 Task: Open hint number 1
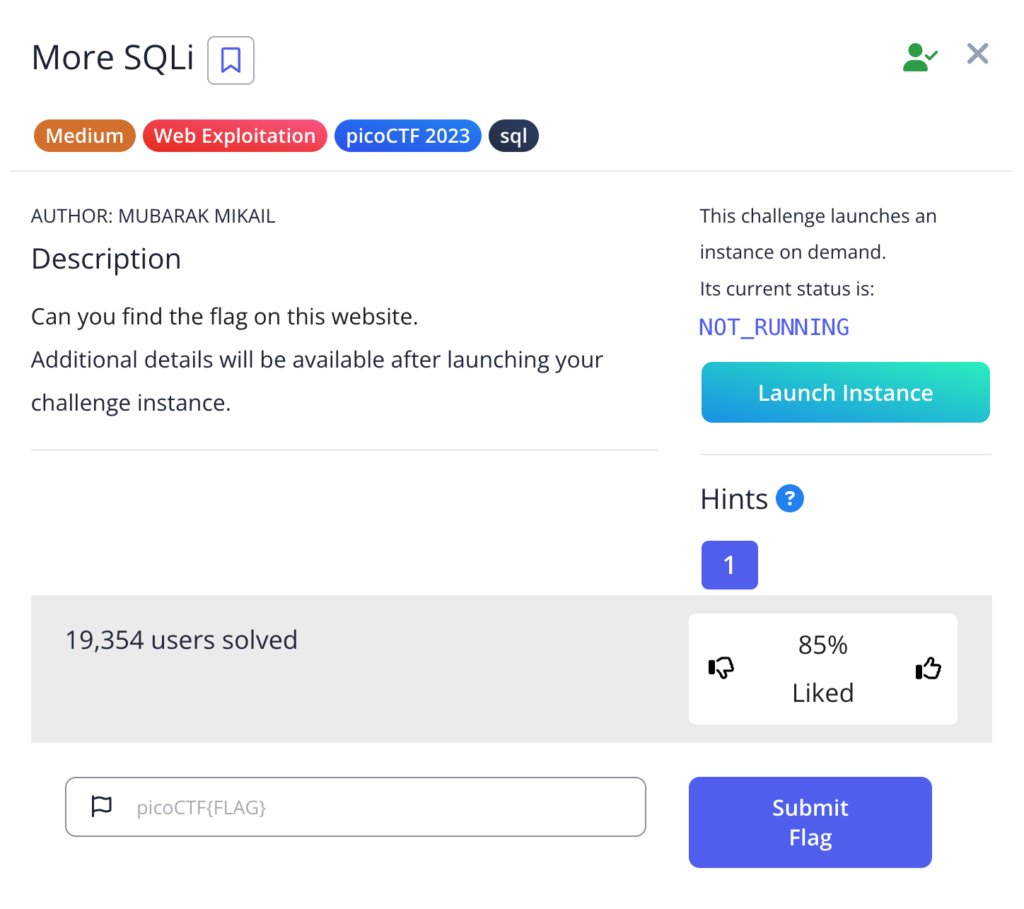click(x=729, y=564)
